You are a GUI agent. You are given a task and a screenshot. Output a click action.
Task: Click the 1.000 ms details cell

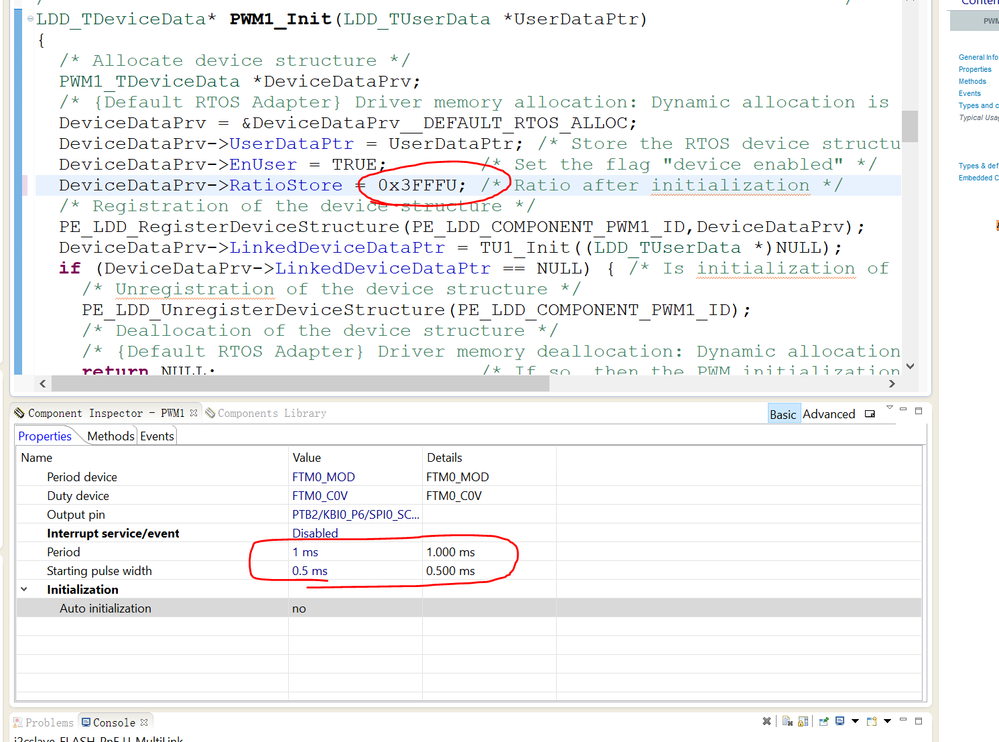coord(450,552)
